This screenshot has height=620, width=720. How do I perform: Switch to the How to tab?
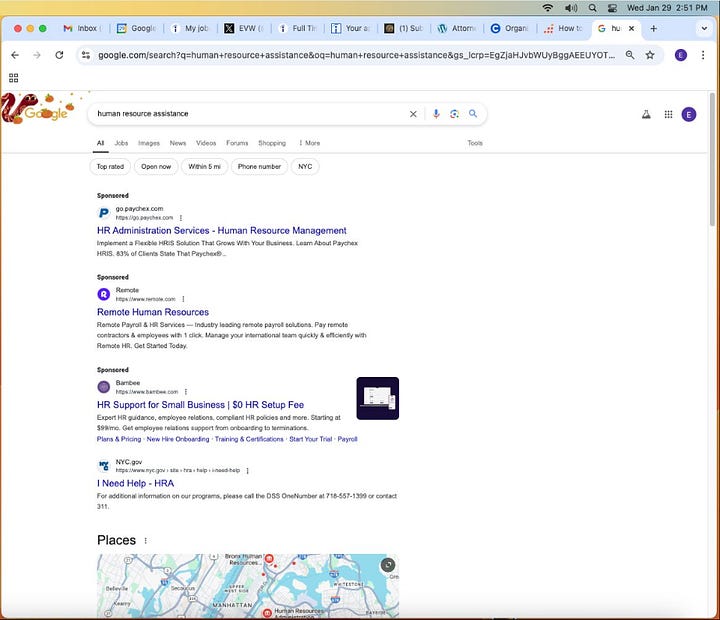[x=563, y=28]
